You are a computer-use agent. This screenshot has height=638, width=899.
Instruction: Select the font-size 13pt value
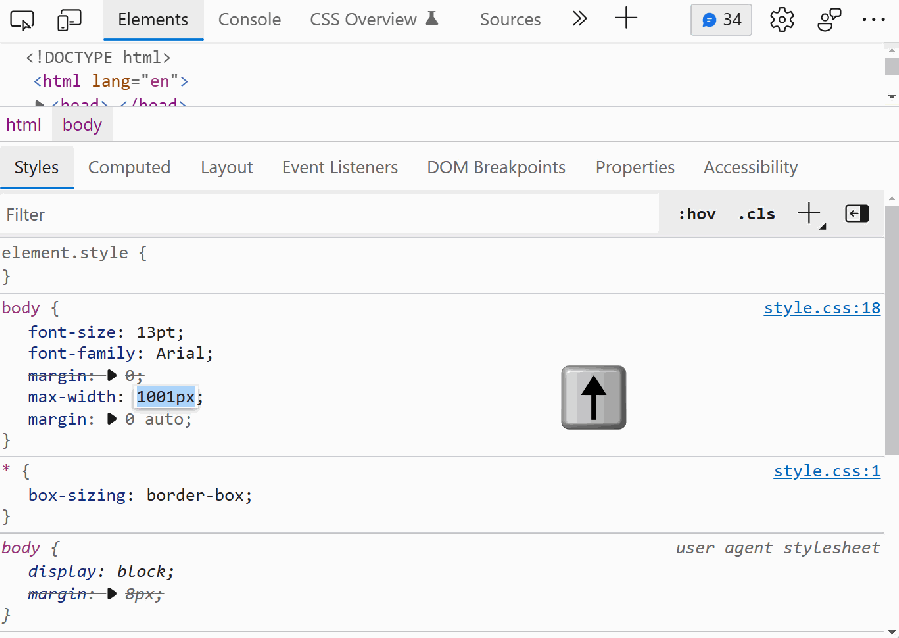point(158,332)
